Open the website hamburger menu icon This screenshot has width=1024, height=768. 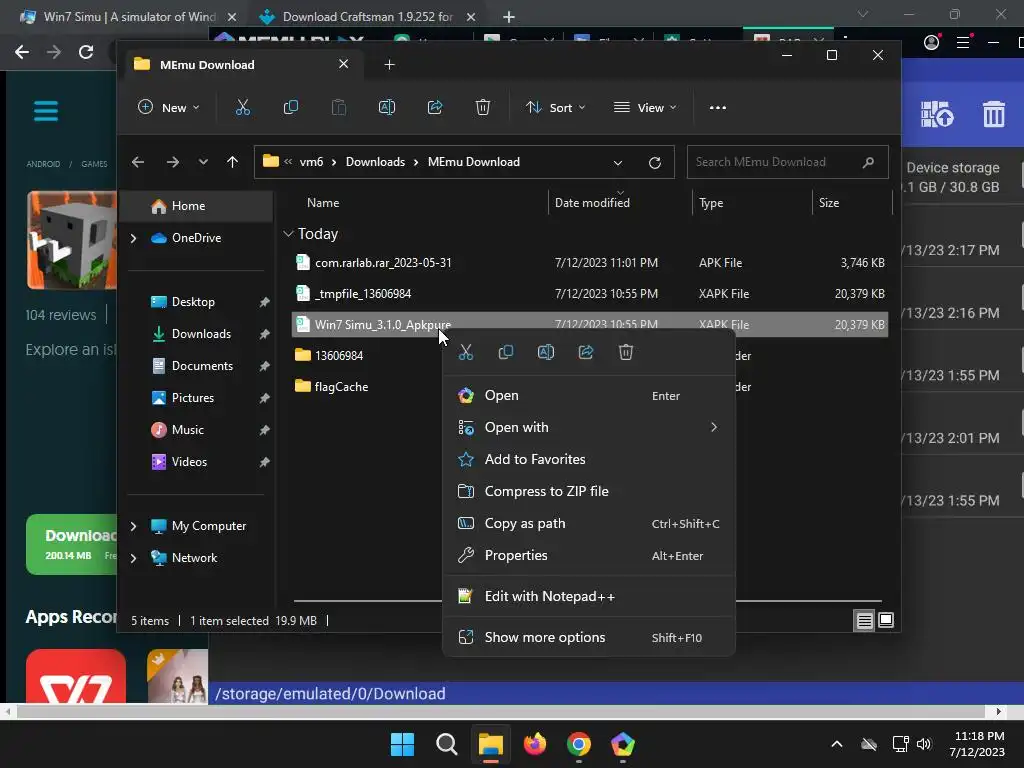(x=46, y=111)
